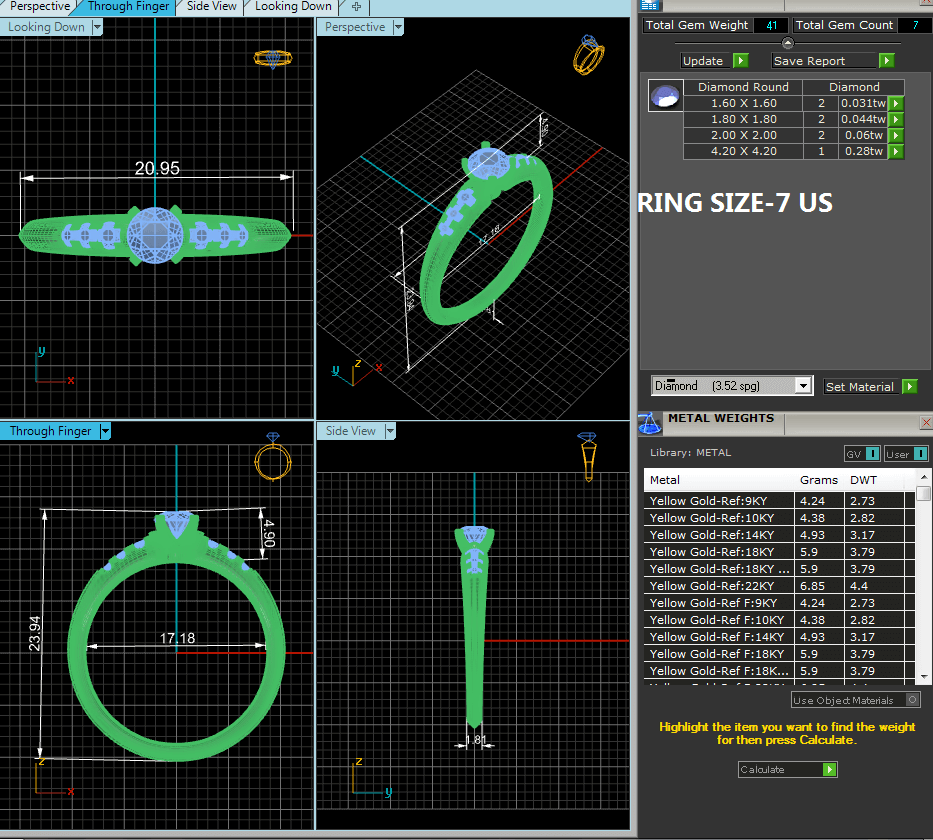Click the round diamond gem shape icon
This screenshot has width=933, height=840.
pyautogui.click(x=665, y=96)
